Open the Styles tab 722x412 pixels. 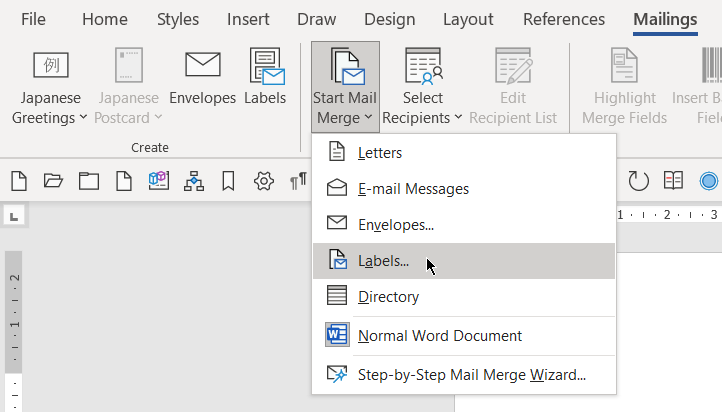click(x=178, y=19)
